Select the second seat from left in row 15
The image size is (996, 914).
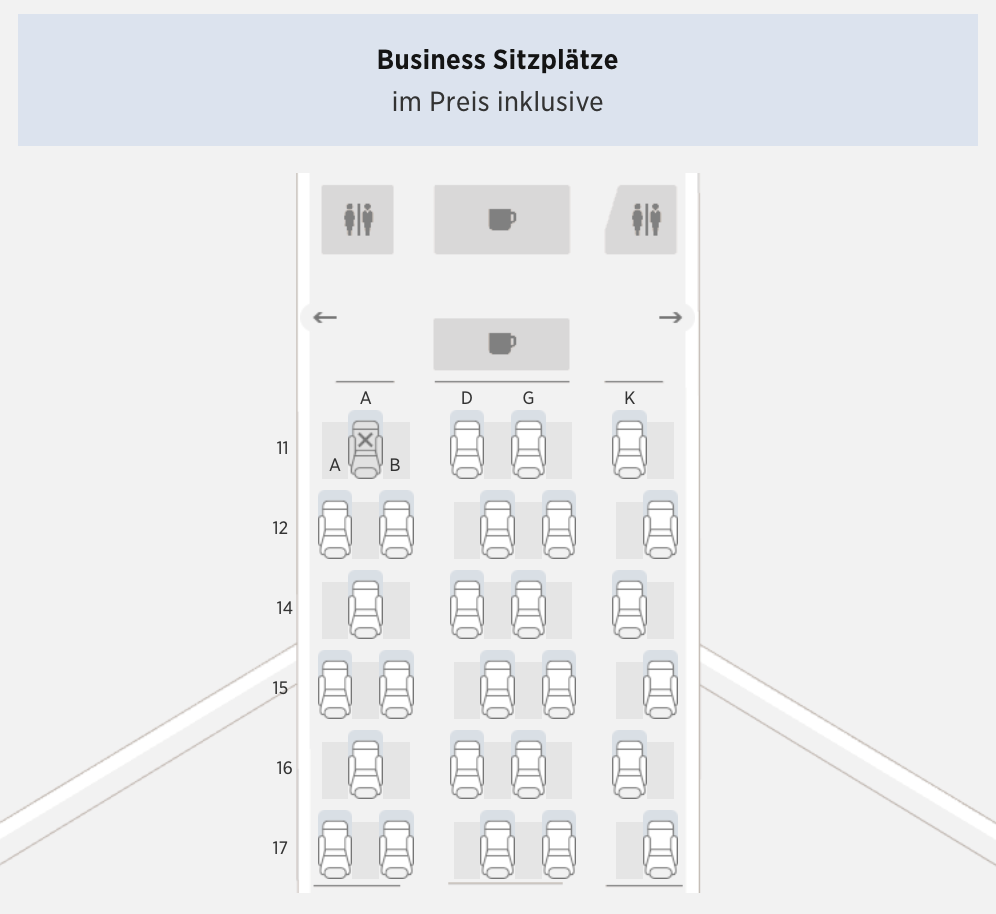[396, 687]
